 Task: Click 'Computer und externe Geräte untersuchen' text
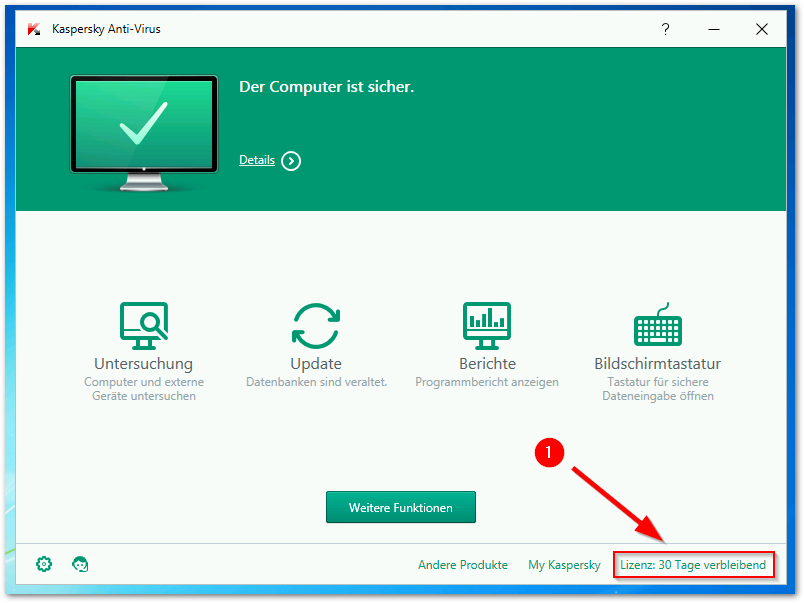(x=144, y=389)
